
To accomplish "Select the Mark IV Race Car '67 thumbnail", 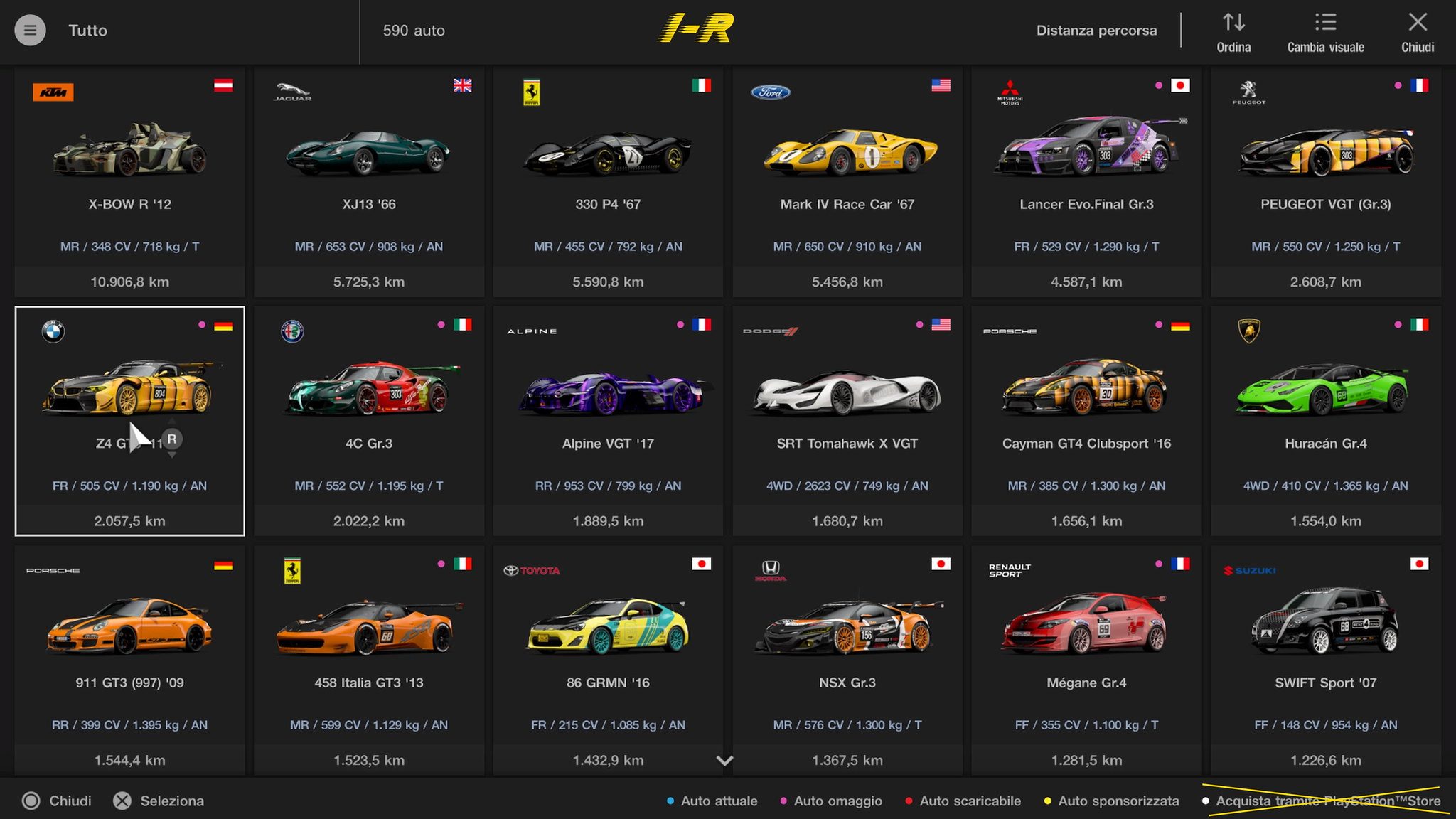I will click(x=850, y=151).
